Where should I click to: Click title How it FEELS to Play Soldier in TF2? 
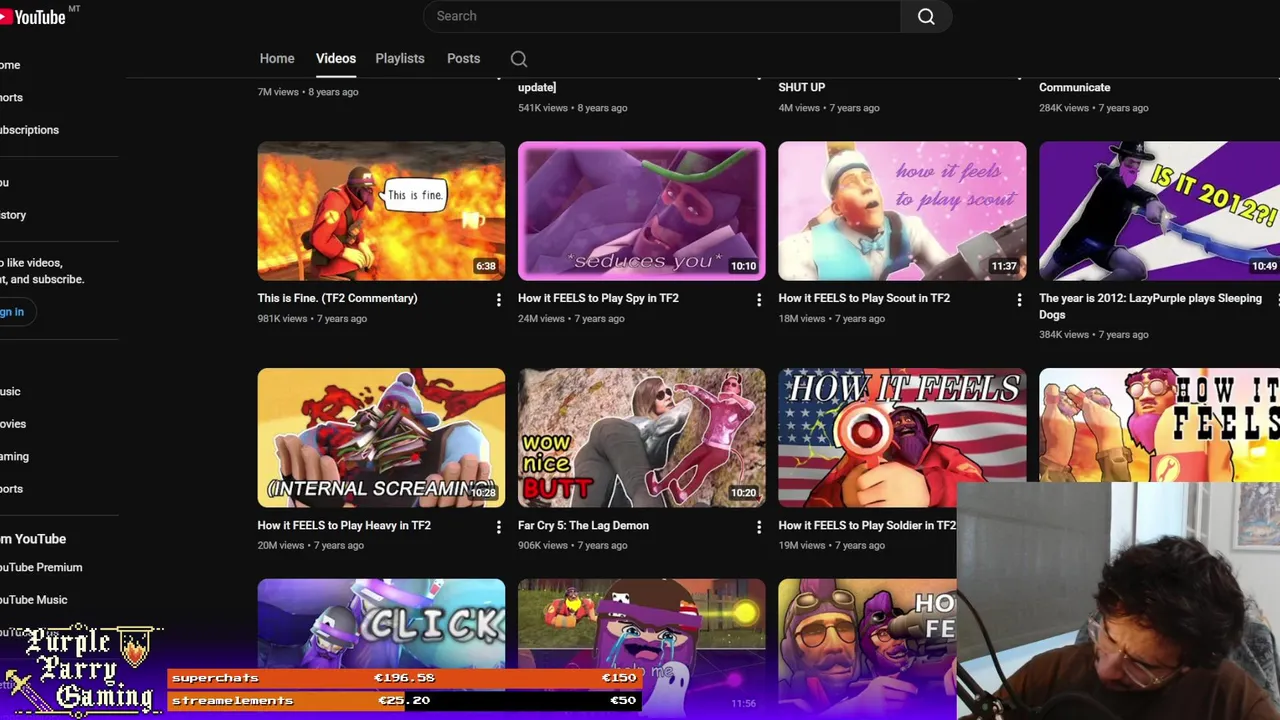point(867,525)
